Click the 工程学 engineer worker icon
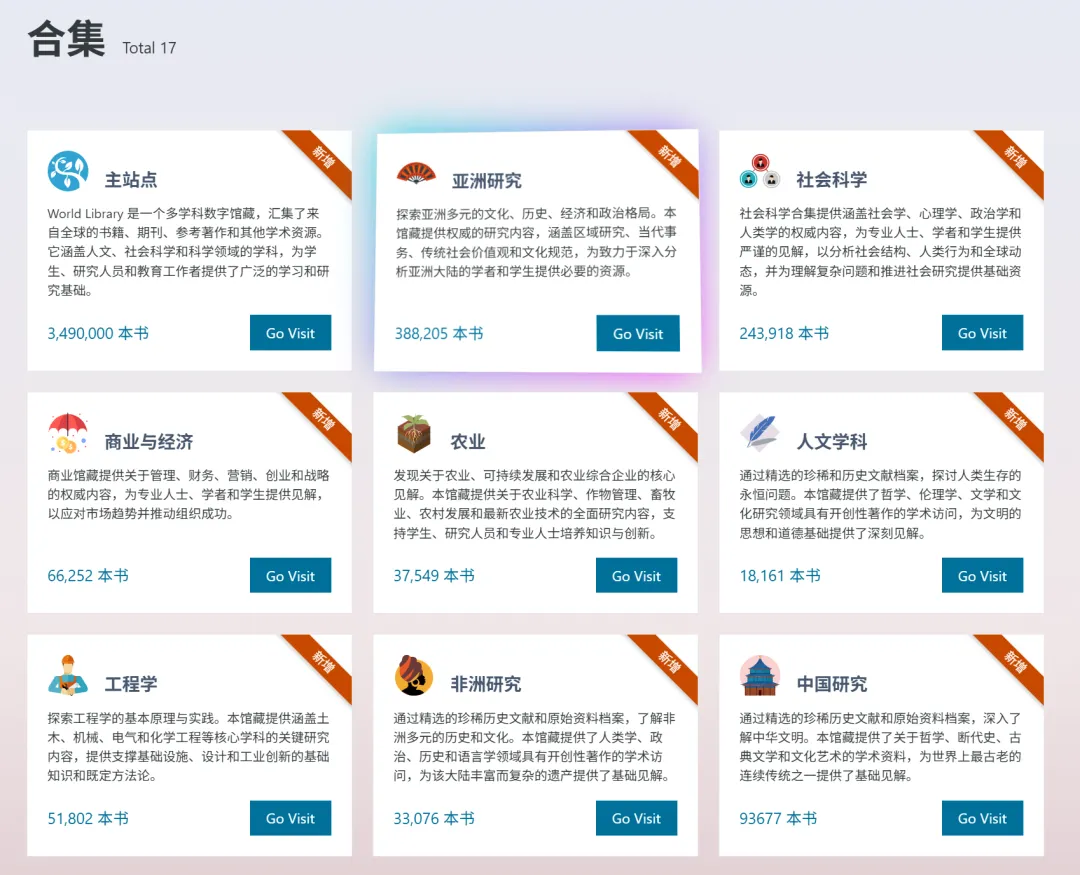This screenshot has width=1080, height=875. tap(68, 675)
